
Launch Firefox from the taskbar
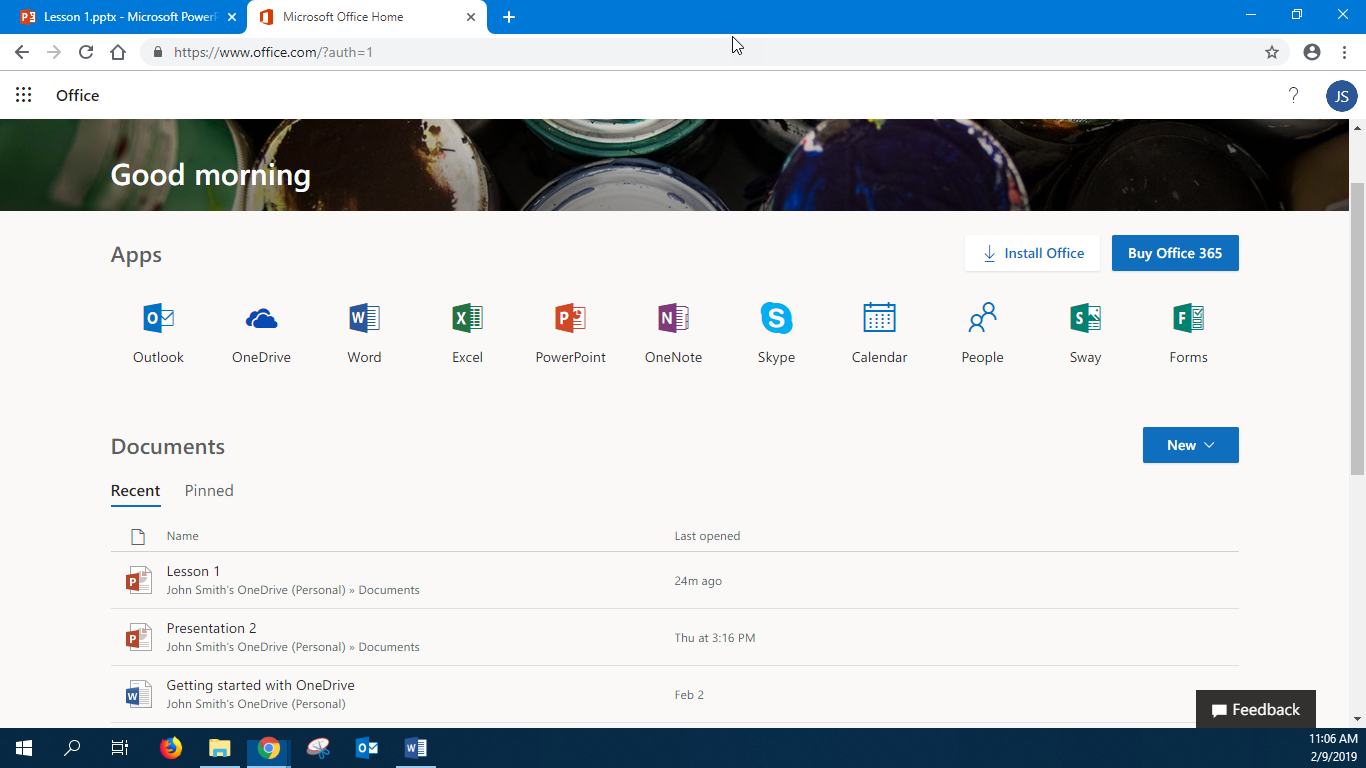[x=171, y=747]
